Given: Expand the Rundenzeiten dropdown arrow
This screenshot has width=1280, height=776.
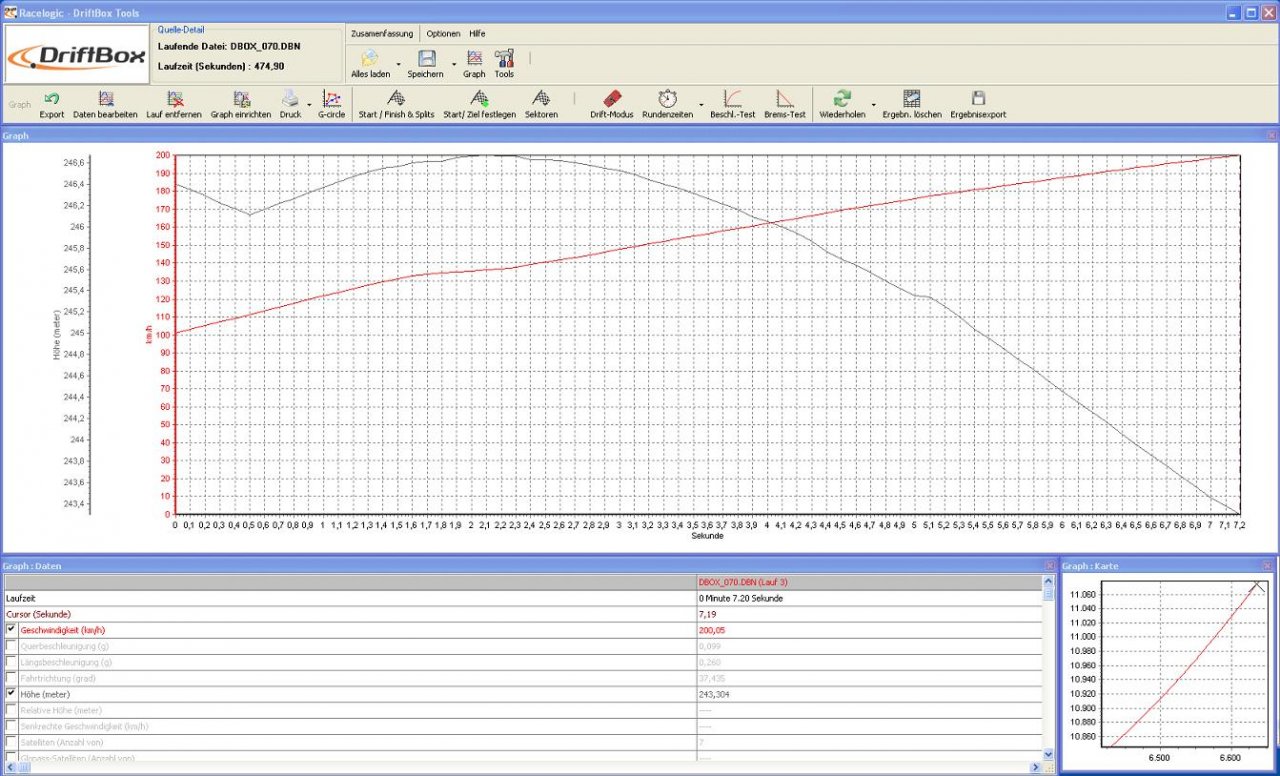Looking at the screenshot, I should [700, 103].
